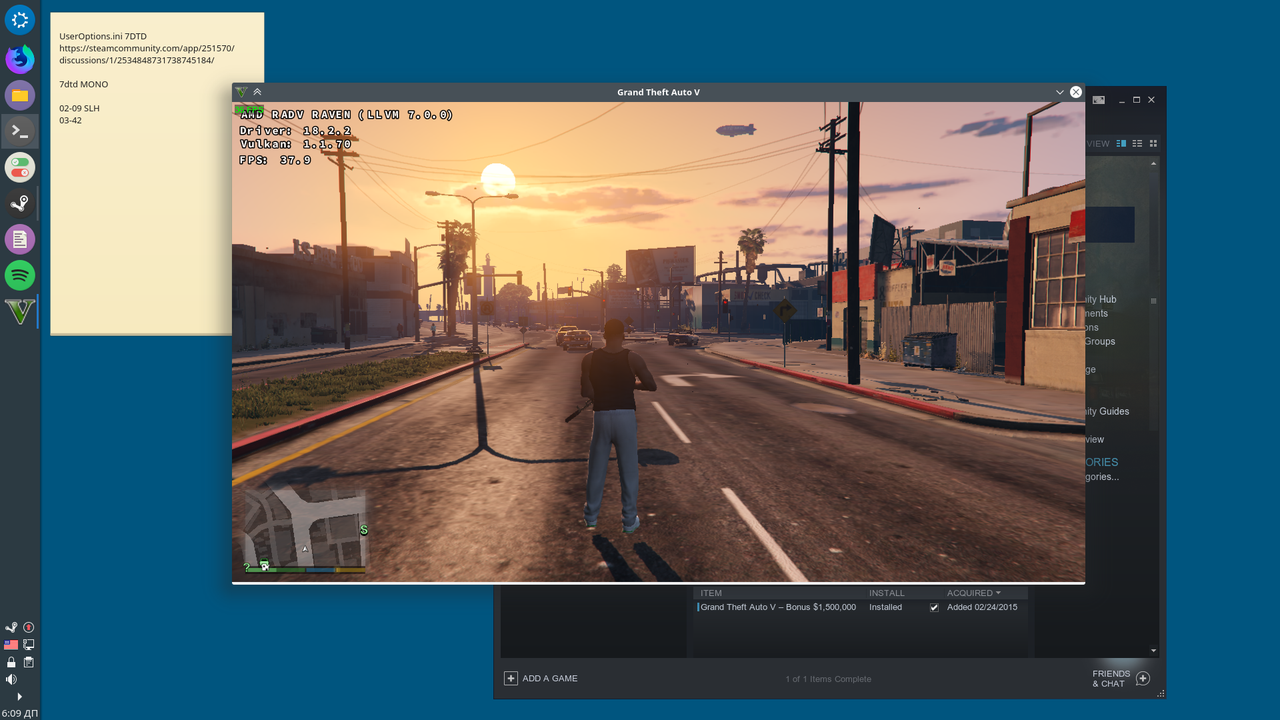Click the 'Added 02/24/2015' acquired date
The height and width of the screenshot is (720, 1280).
(982, 607)
